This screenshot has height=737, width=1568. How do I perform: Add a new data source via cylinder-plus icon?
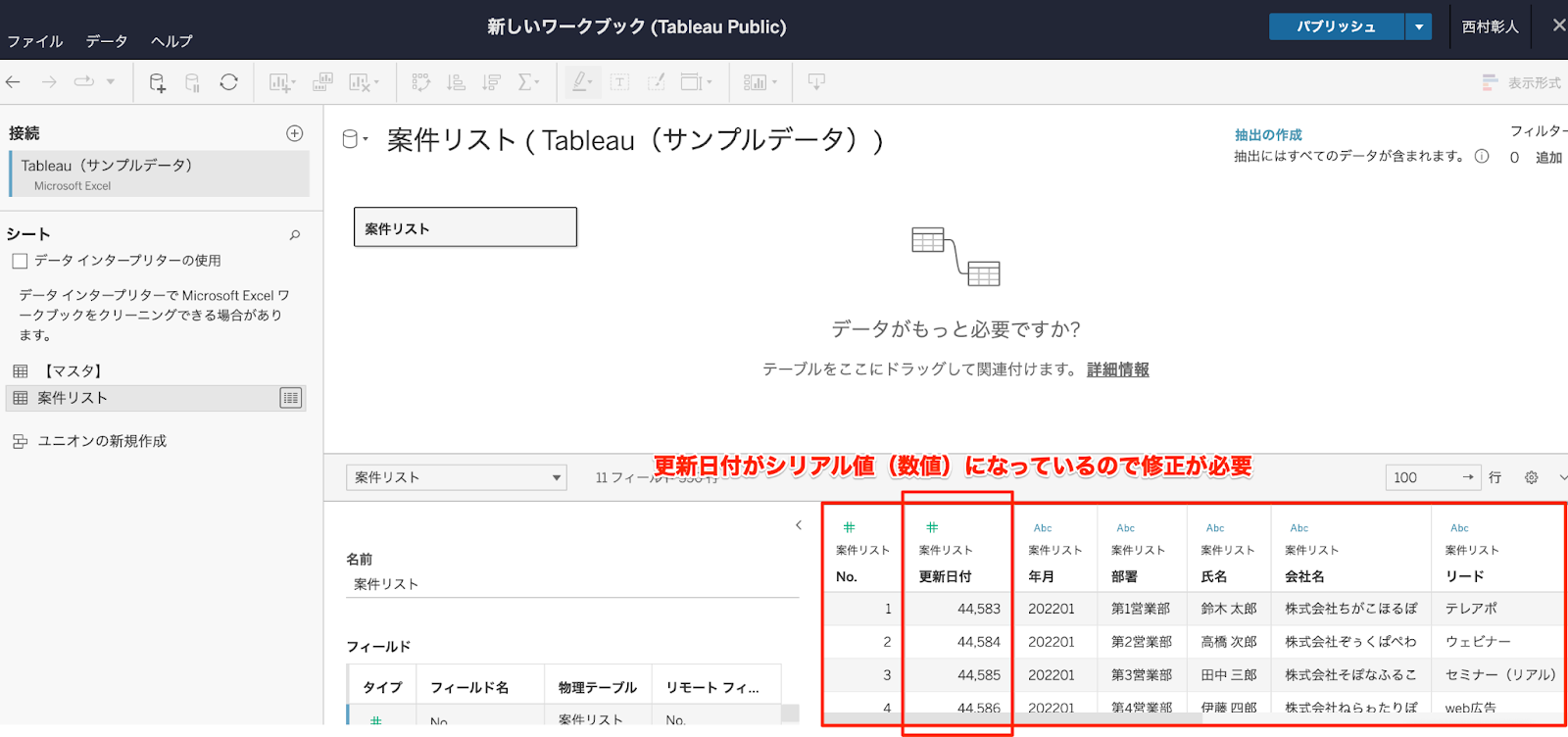click(x=157, y=82)
